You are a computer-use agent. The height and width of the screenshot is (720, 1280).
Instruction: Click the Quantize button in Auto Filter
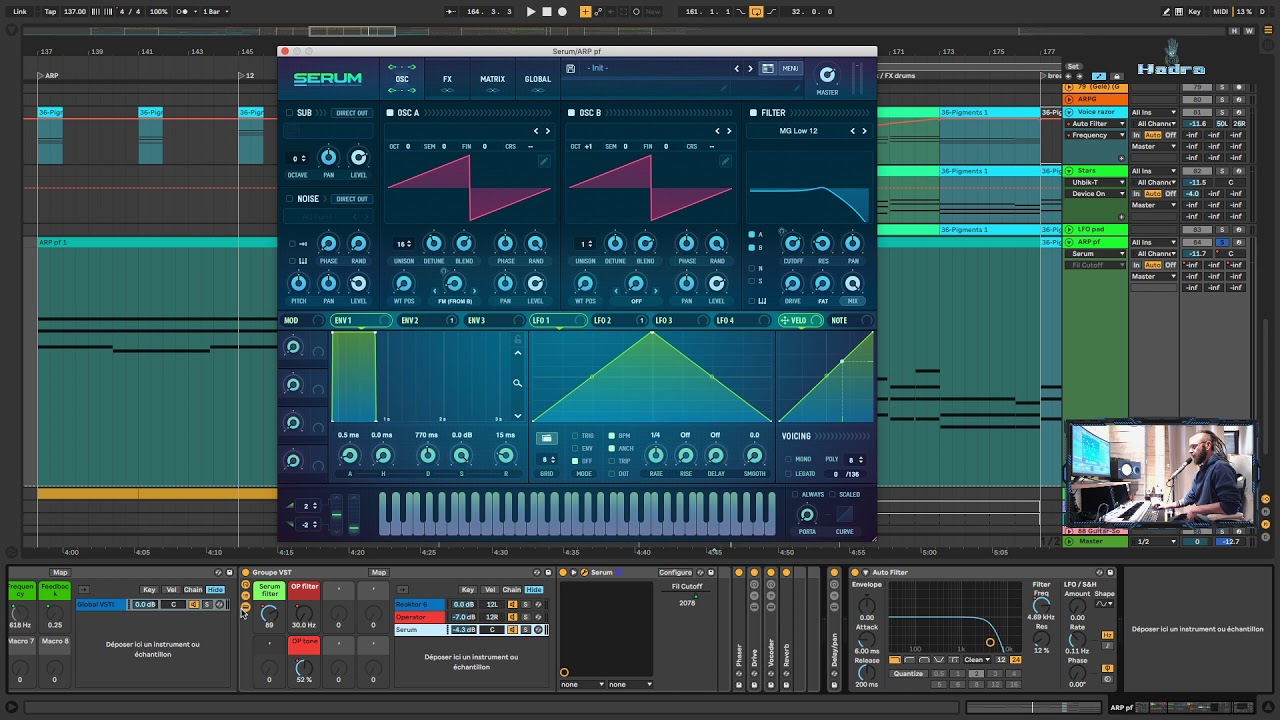(908, 673)
